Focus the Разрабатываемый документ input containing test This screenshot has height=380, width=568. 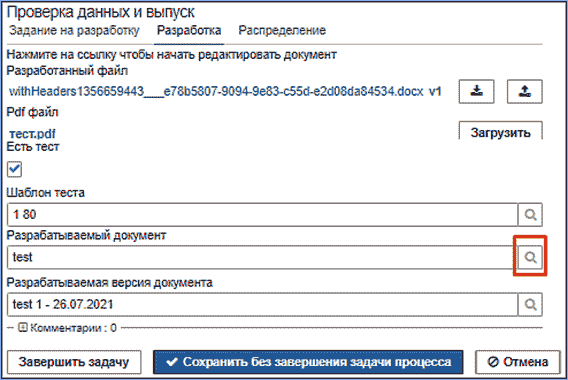click(262, 257)
